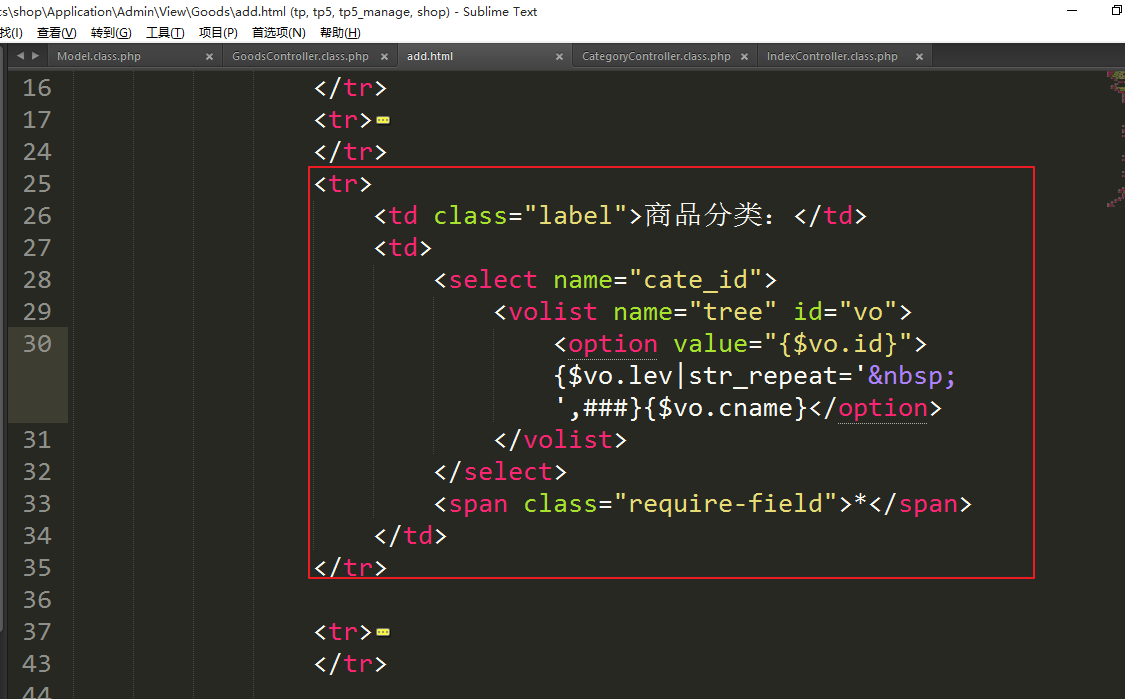The image size is (1125, 699).
Task: Expand the folded tr block on line 17
Action: click(x=382, y=121)
